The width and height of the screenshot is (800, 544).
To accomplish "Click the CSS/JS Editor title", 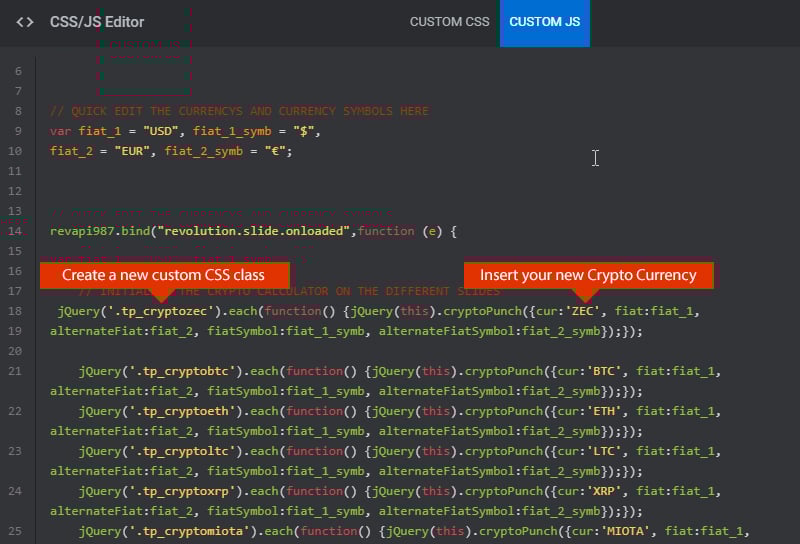I will (x=97, y=22).
